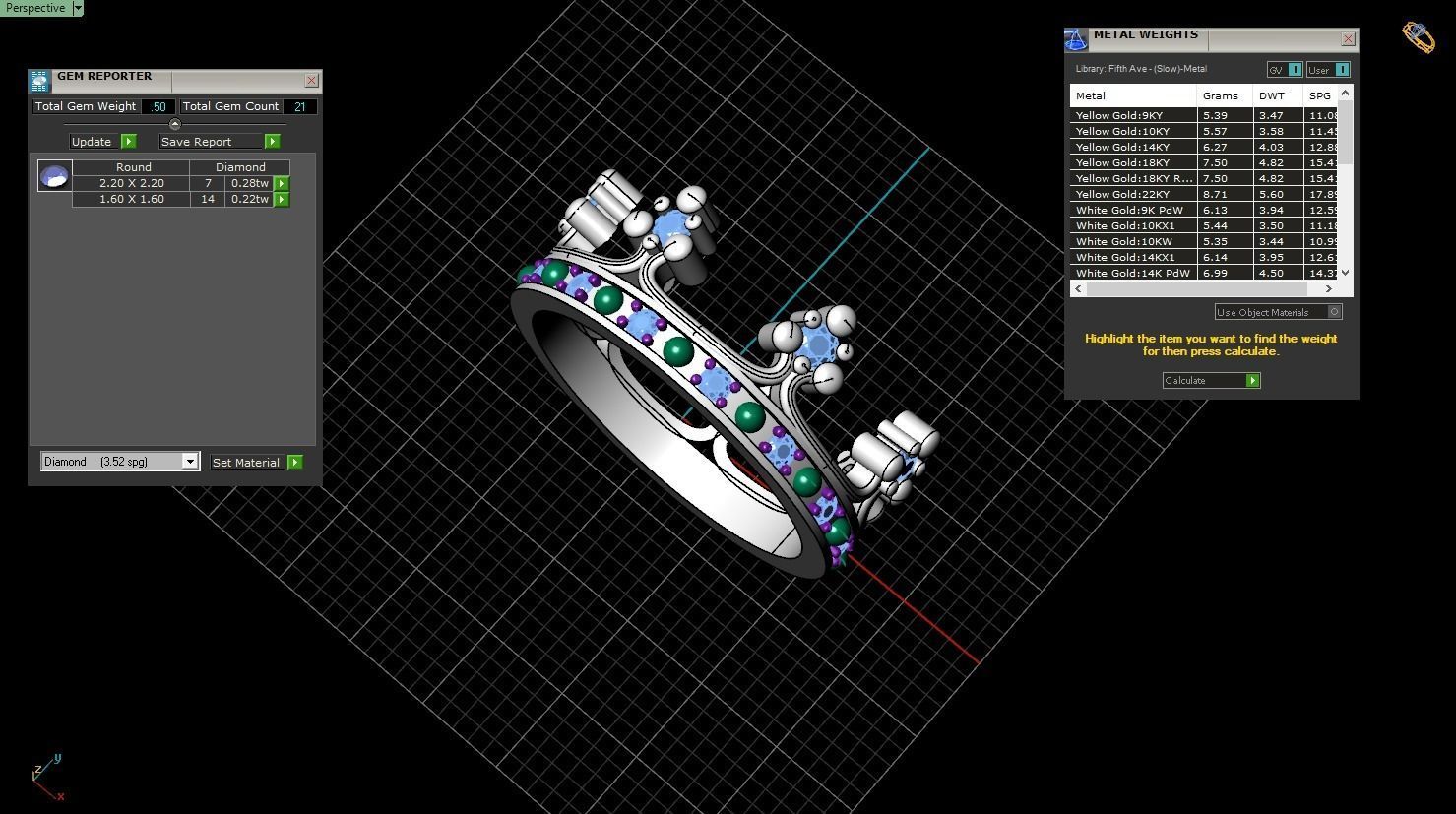Select Yellow Gold:18KY row
The image size is (1456, 814).
click(x=1205, y=162)
